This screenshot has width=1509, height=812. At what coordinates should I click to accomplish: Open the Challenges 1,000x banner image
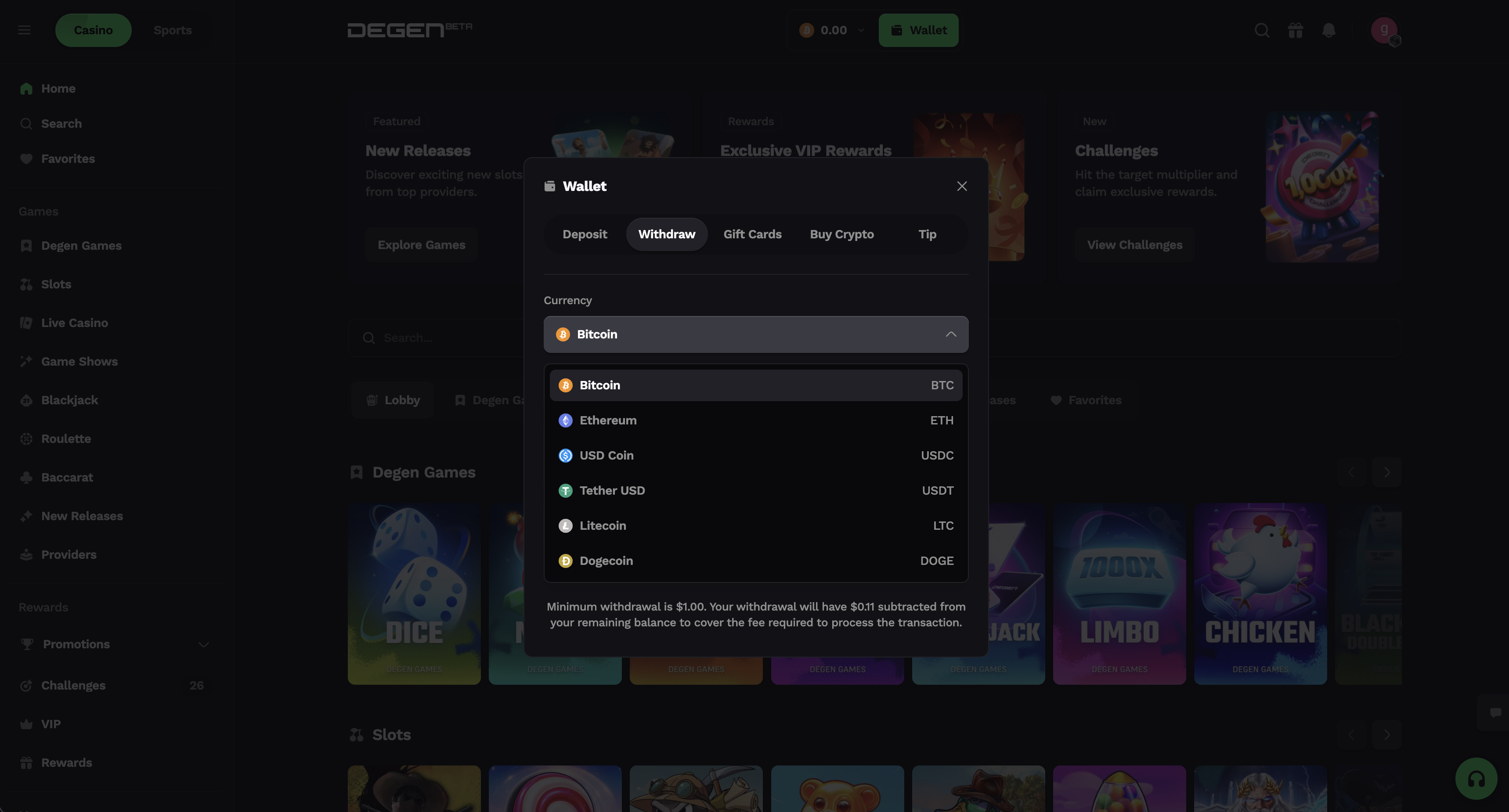coord(1322,187)
